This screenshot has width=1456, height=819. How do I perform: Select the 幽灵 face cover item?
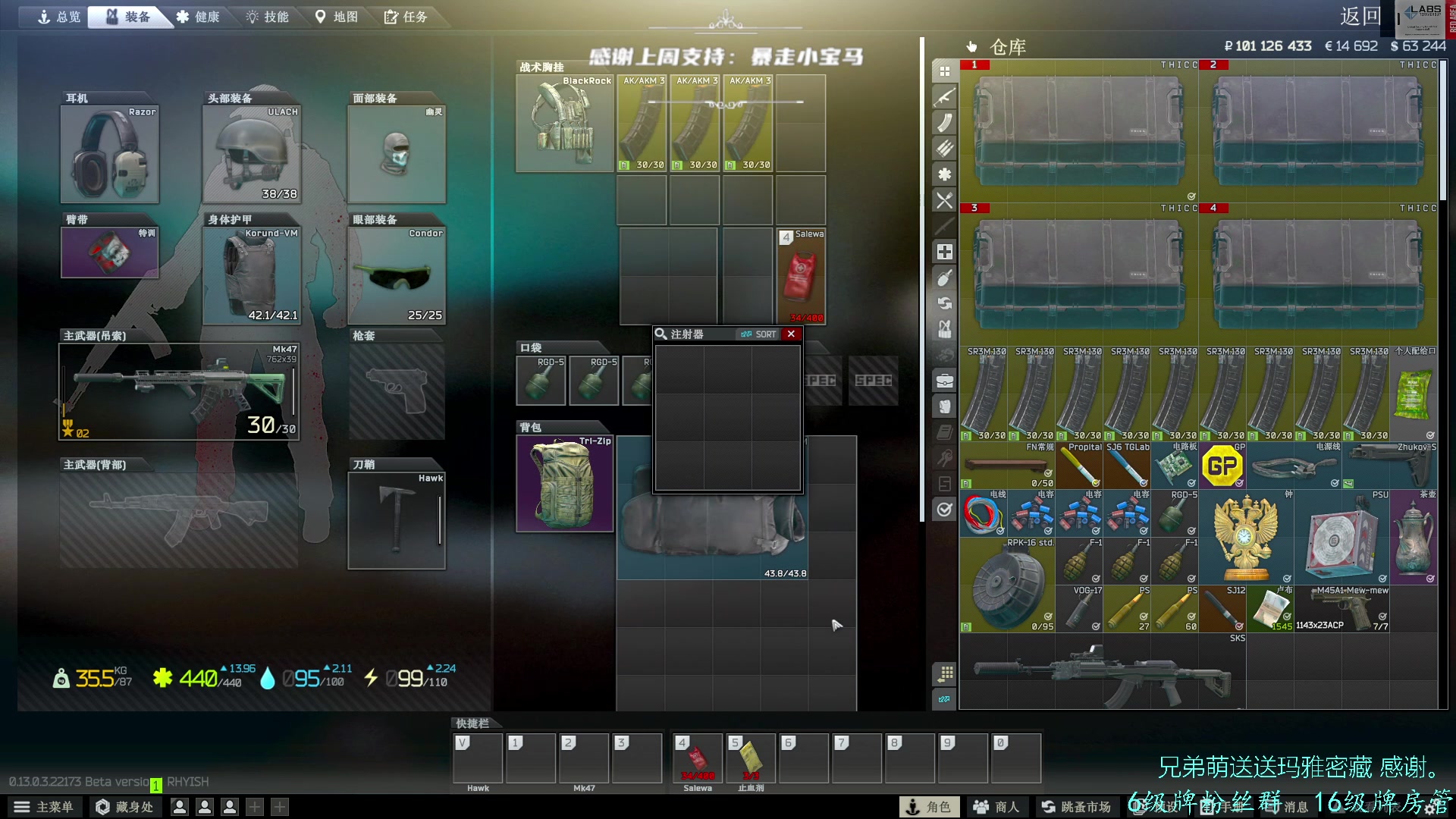[397, 154]
